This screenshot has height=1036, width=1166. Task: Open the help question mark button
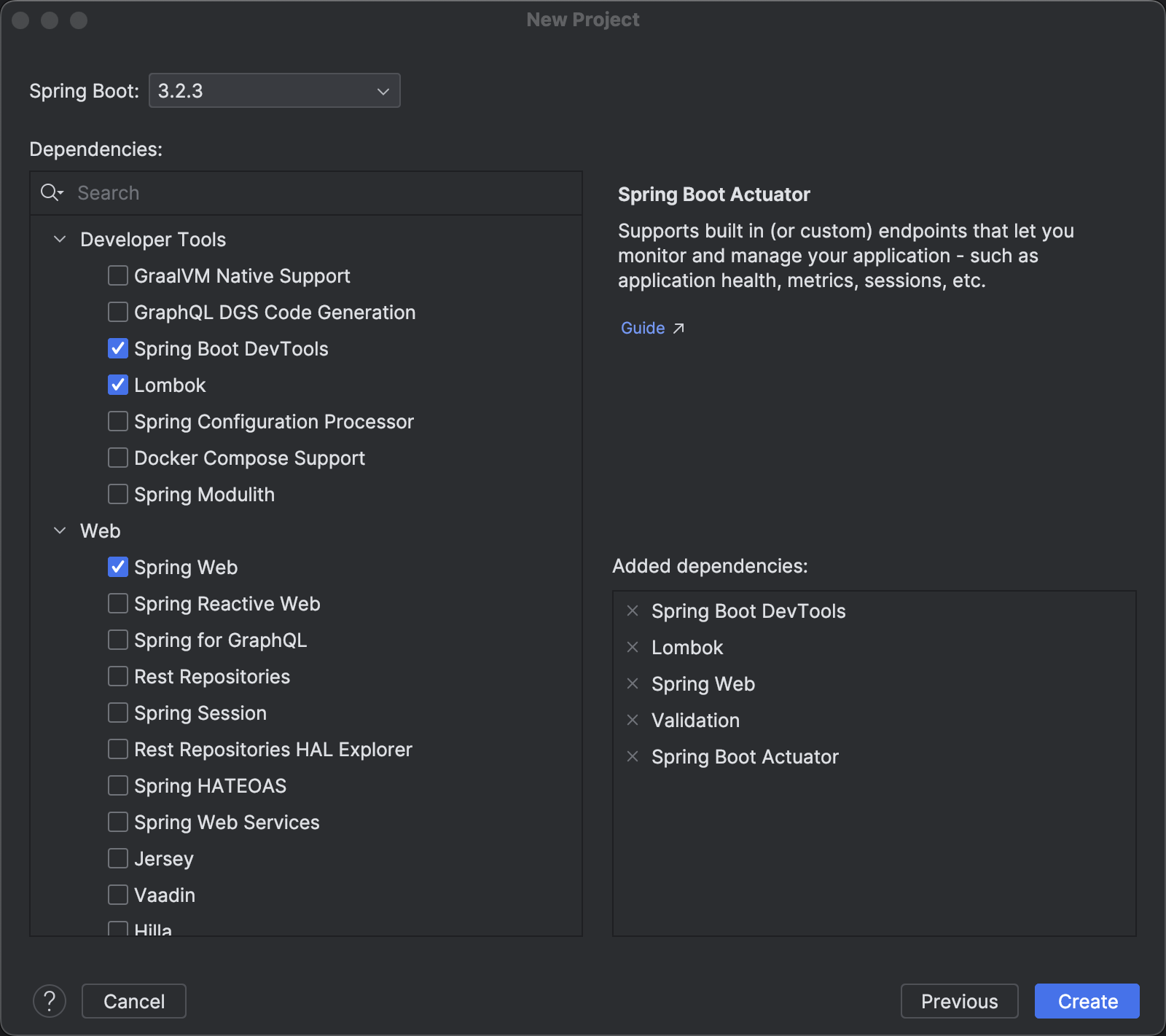point(50,1001)
